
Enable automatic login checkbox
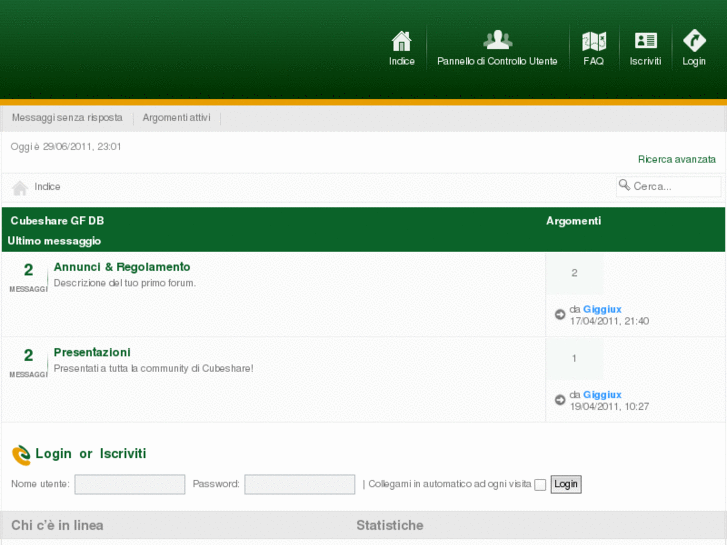pyautogui.click(x=540, y=485)
